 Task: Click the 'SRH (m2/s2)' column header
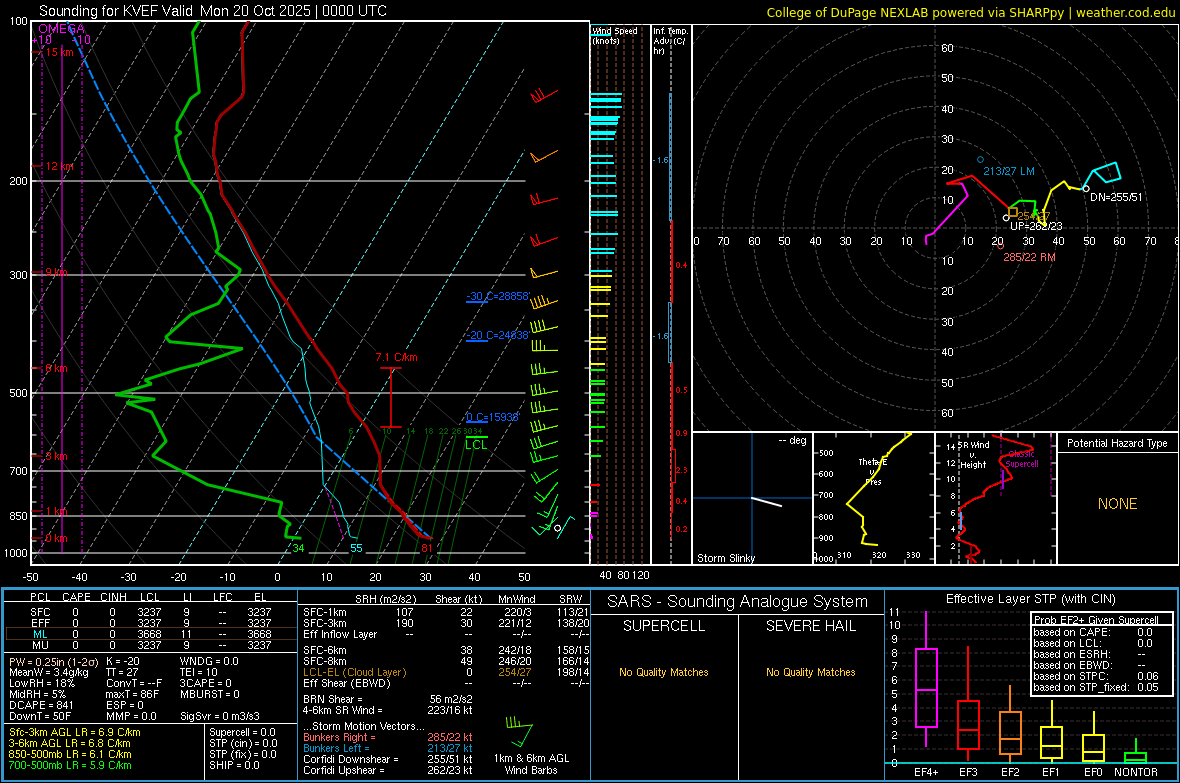(385, 599)
